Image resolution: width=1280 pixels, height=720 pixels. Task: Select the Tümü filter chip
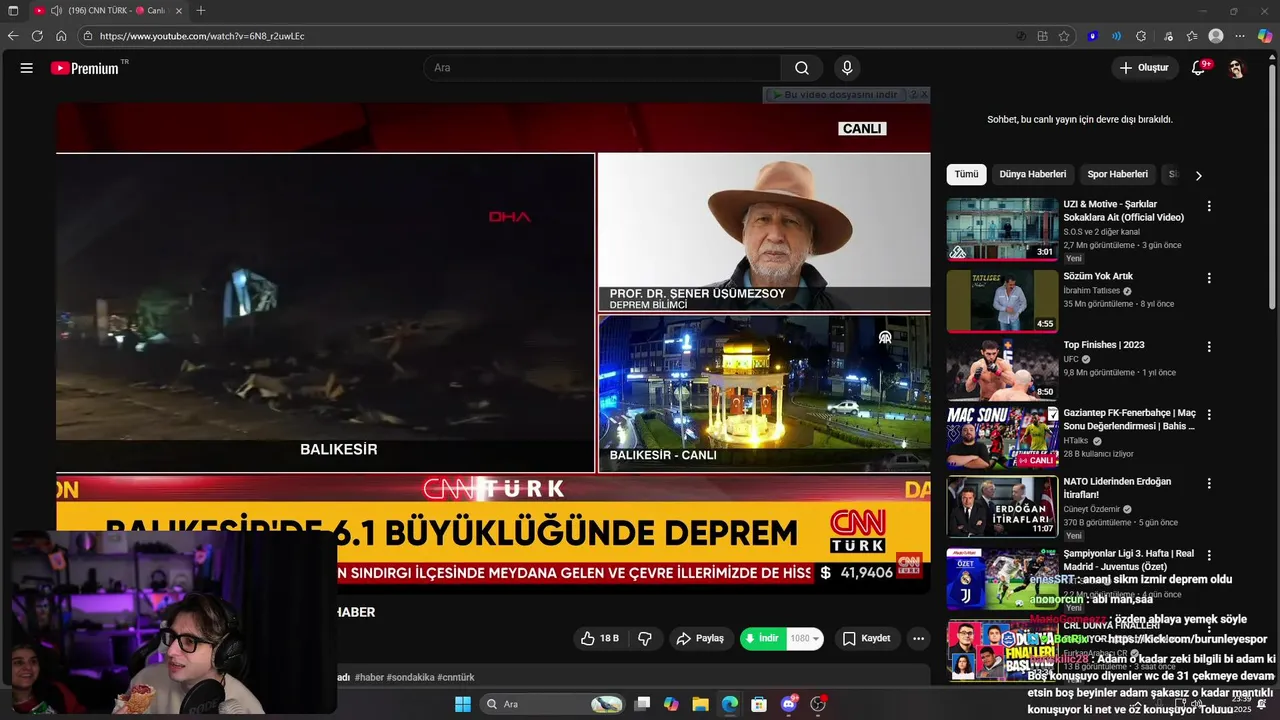966,174
